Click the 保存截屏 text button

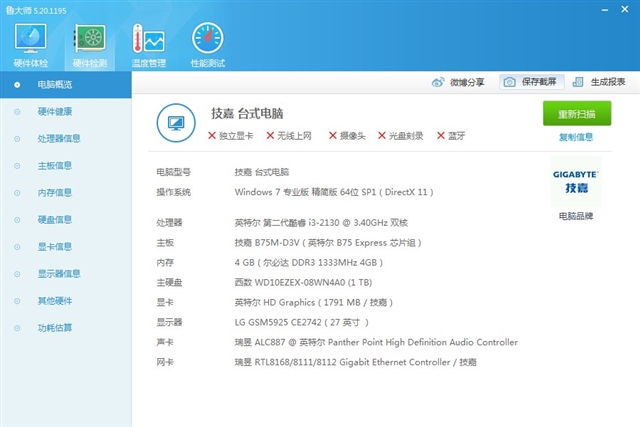(539, 82)
